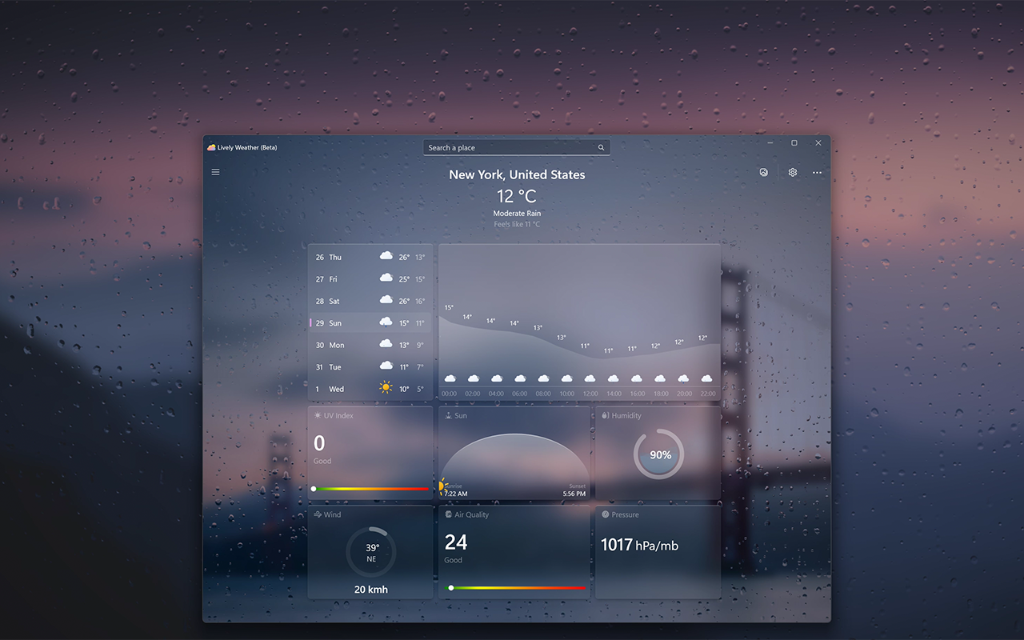Click the cloud icon on Sun row
The width and height of the screenshot is (1024, 640).
click(x=386, y=322)
